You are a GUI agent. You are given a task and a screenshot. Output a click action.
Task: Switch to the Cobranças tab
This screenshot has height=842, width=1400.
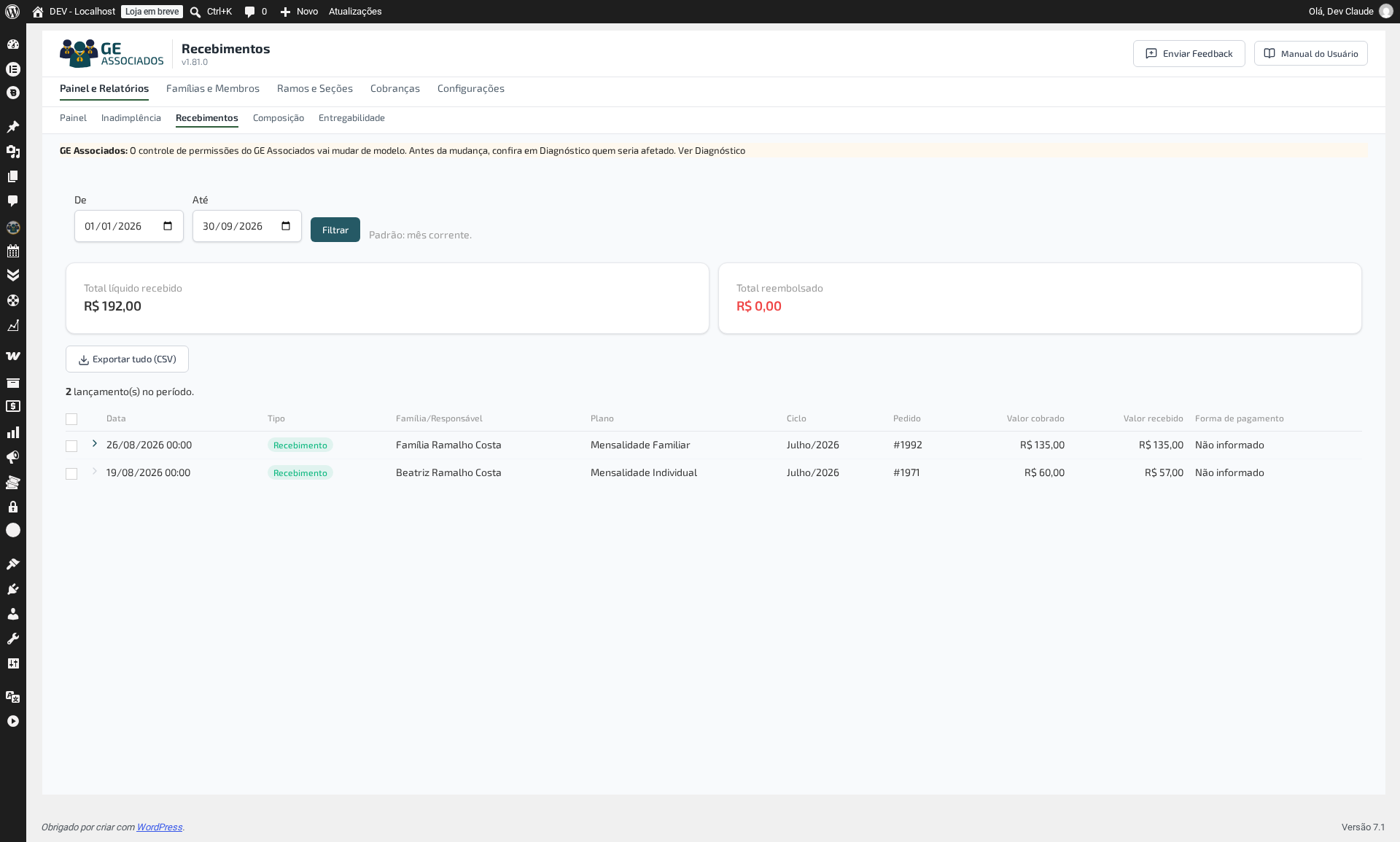coord(395,88)
